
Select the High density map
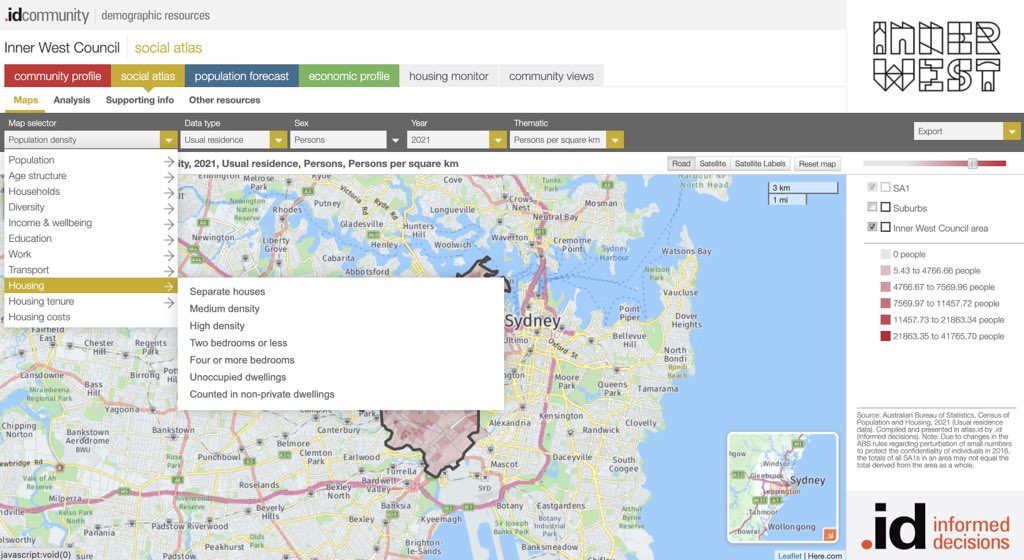pos(217,326)
